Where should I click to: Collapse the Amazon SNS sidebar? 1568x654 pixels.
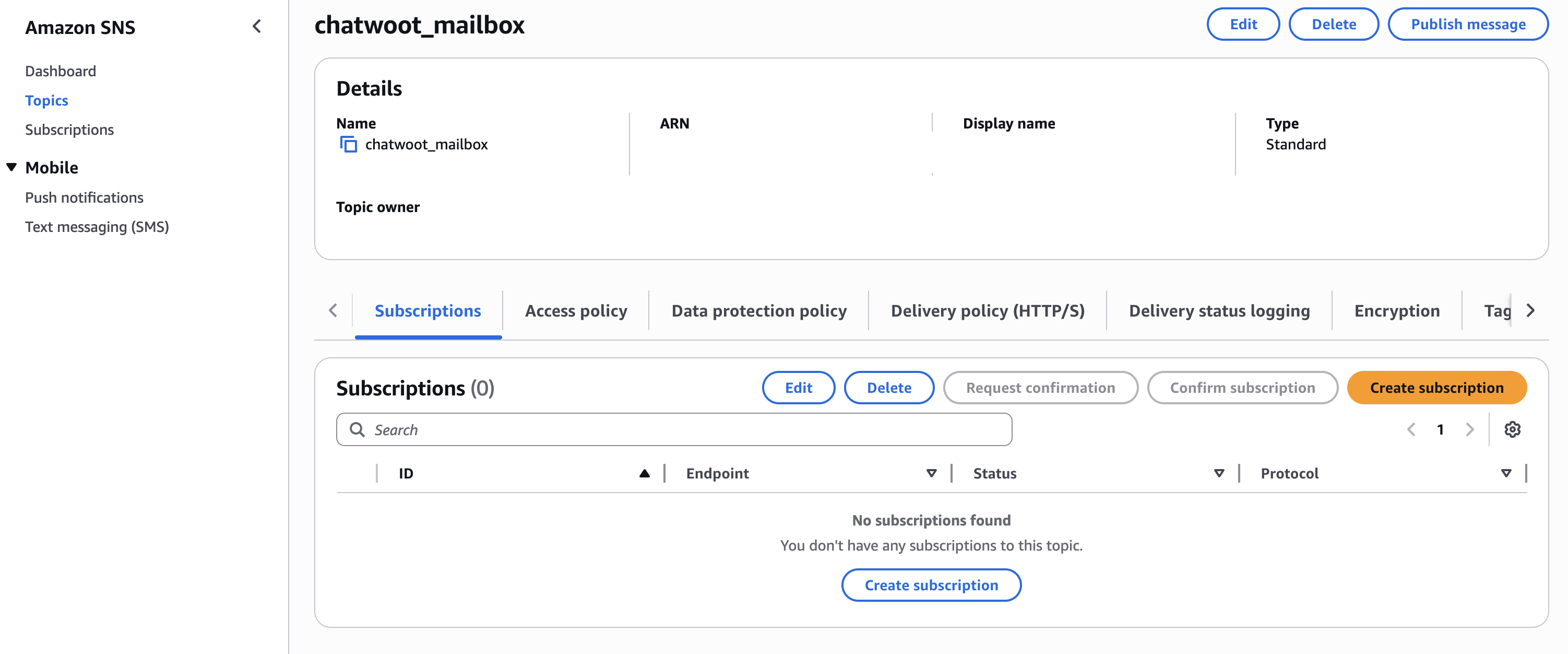coord(257,26)
